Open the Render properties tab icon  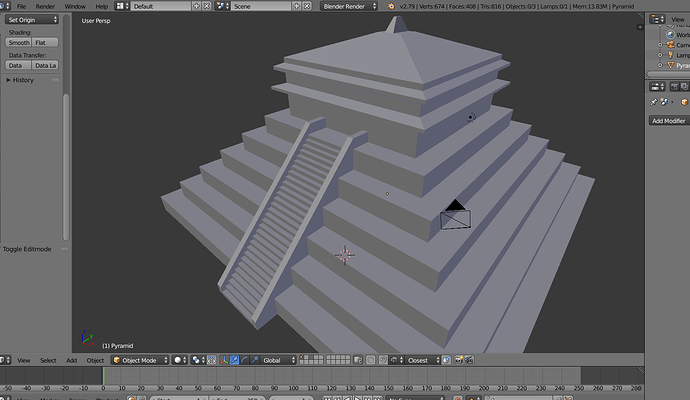[x=674, y=87]
